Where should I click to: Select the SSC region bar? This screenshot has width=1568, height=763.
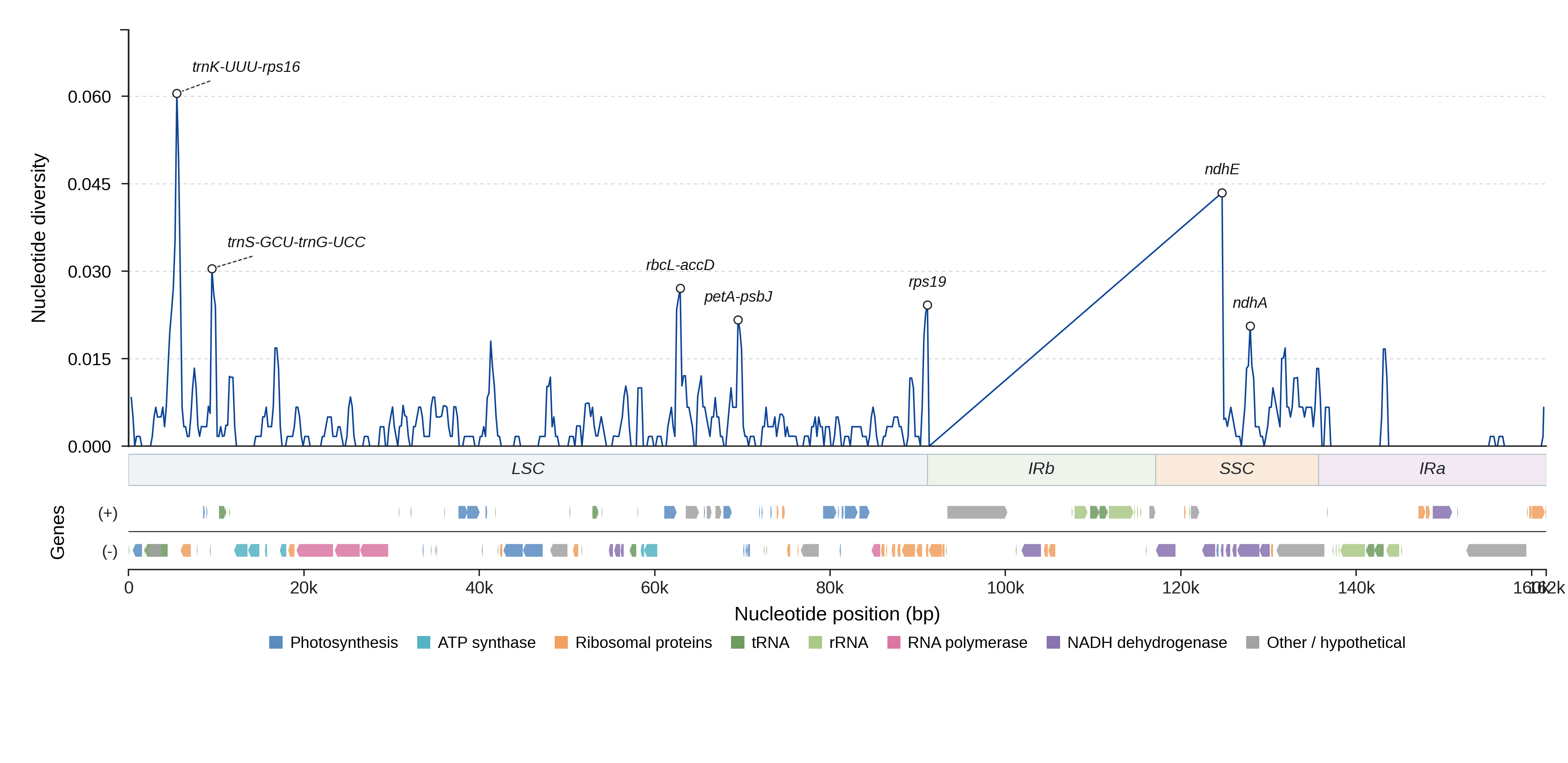click(x=1237, y=469)
